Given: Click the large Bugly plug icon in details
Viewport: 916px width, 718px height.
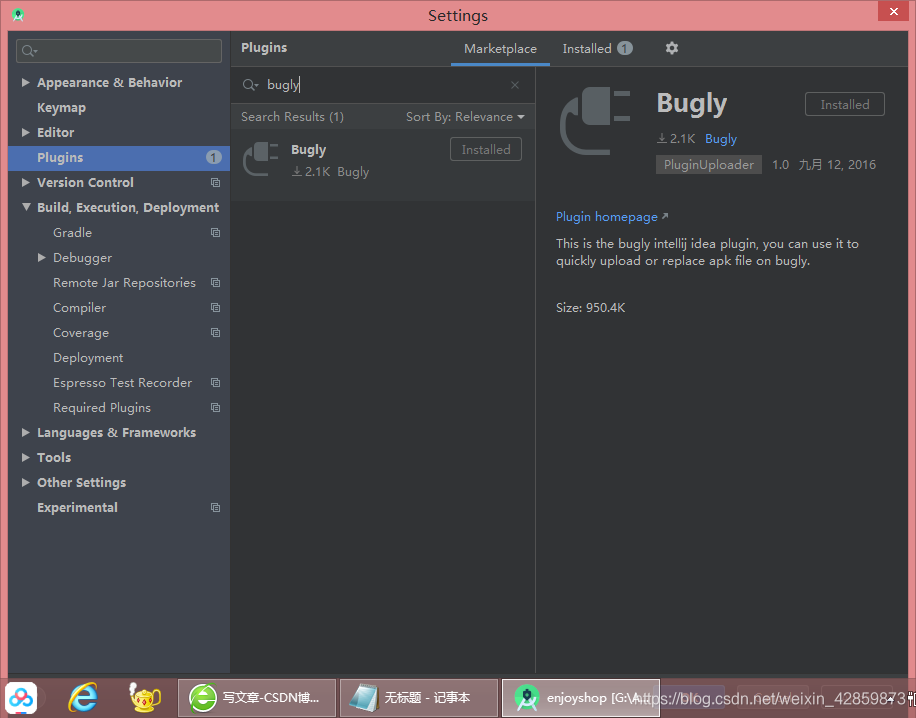Looking at the screenshot, I should [595, 121].
